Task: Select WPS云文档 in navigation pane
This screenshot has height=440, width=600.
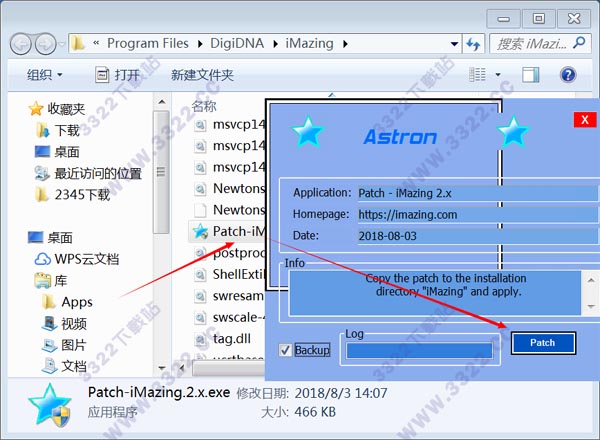Action: point(77,259)
